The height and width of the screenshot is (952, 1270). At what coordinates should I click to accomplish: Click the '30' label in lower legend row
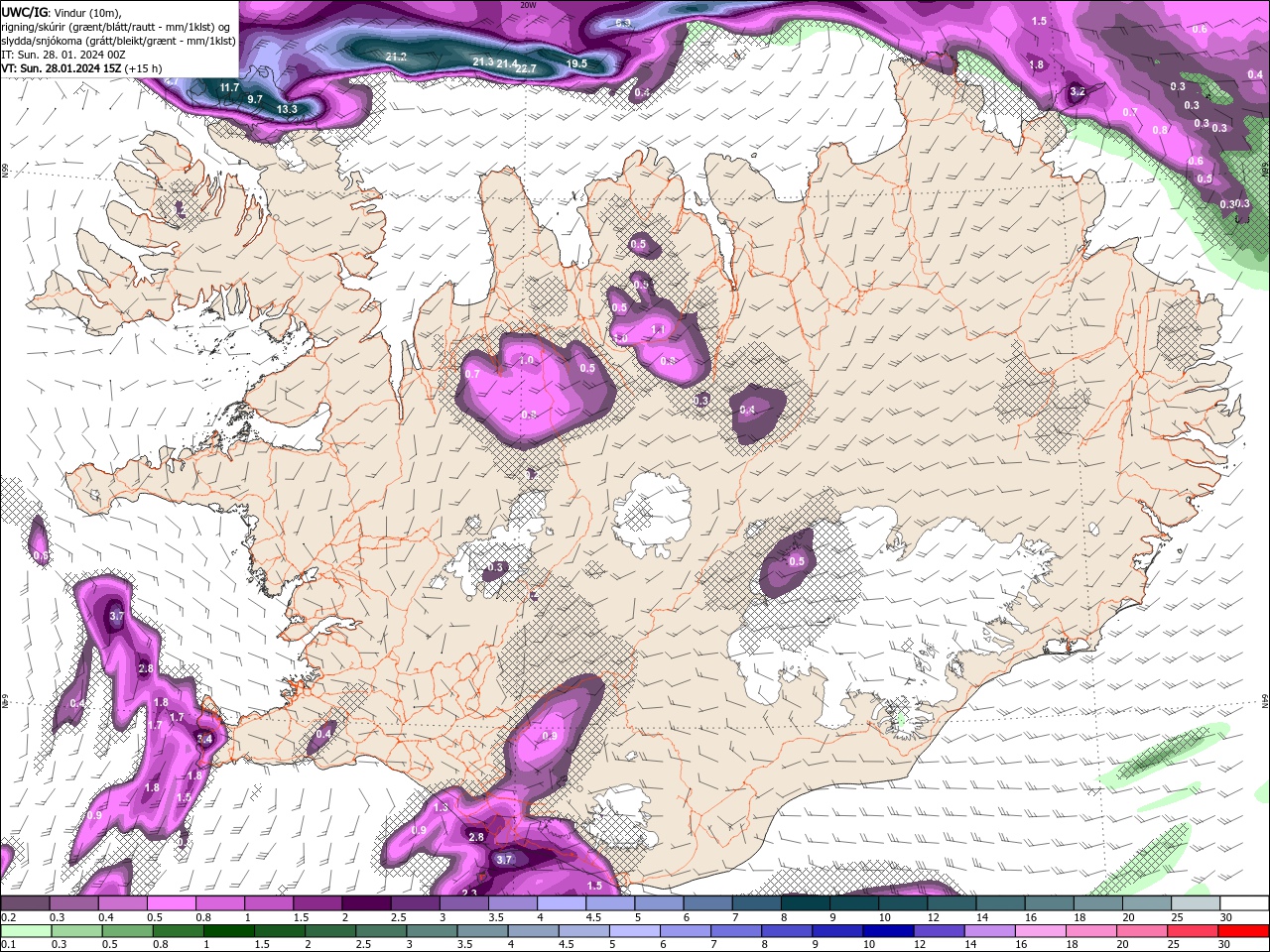(x=1223, y=945)
